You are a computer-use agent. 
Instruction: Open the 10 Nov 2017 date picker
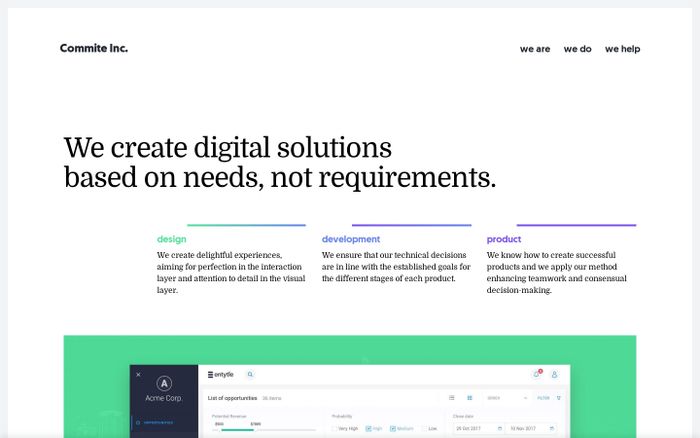click(x=532, y=429)
